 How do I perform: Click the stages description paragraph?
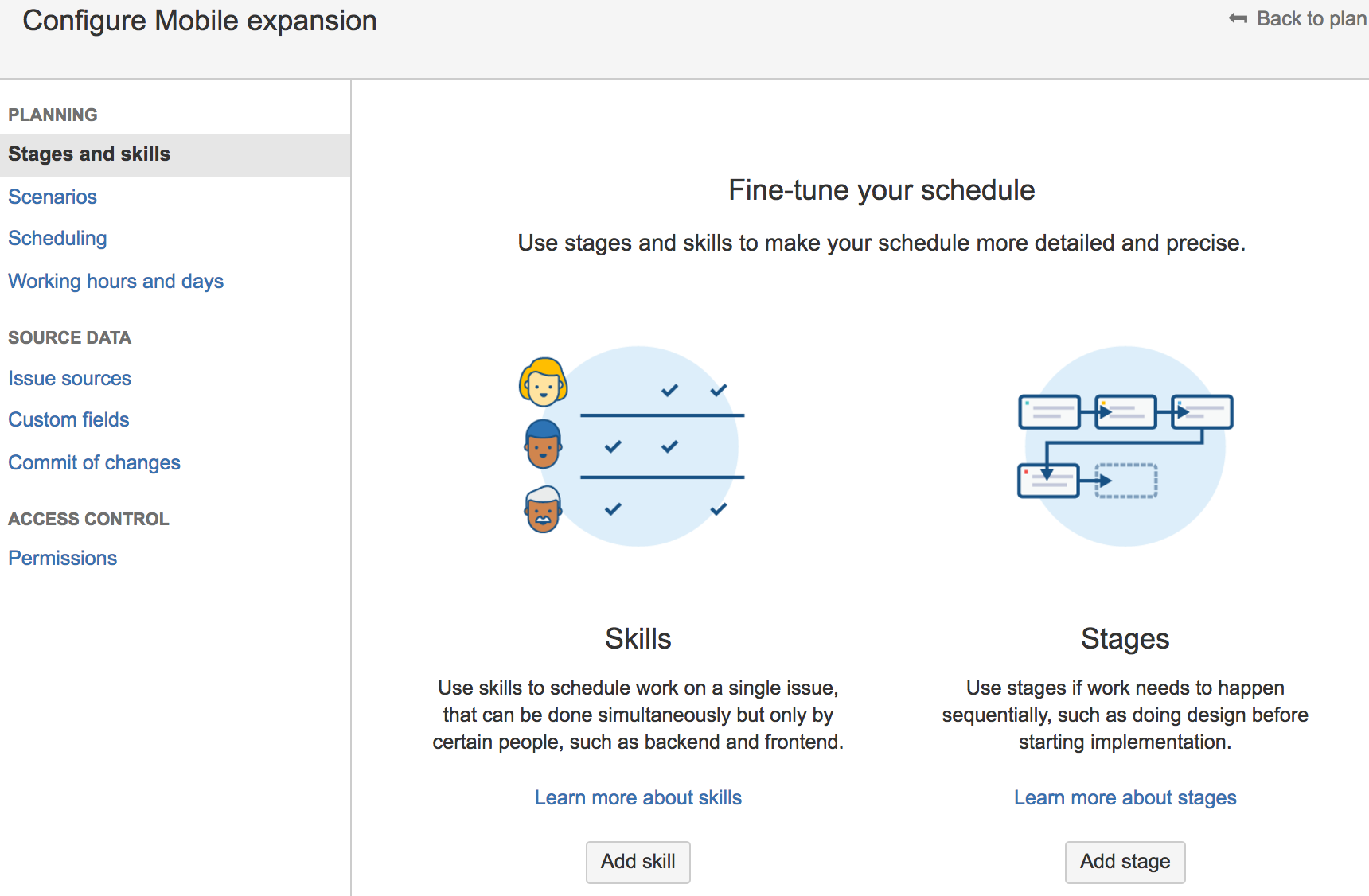1125,715
